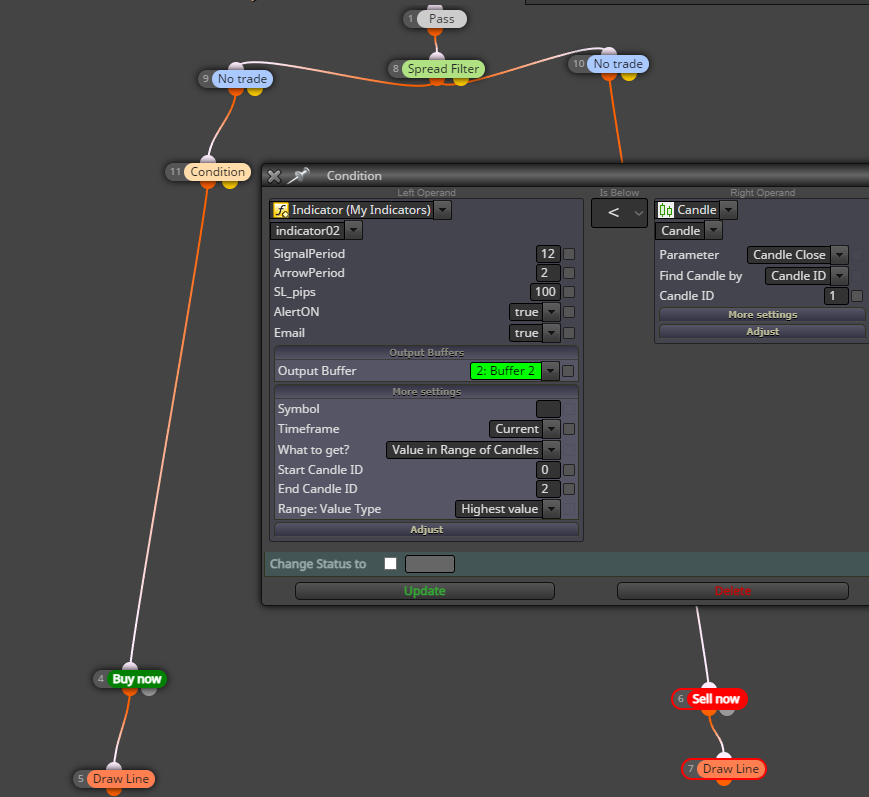Screen dimensions: 869x797
Task: Click the Candle icon in Right Operand
Action: [666, 210]
